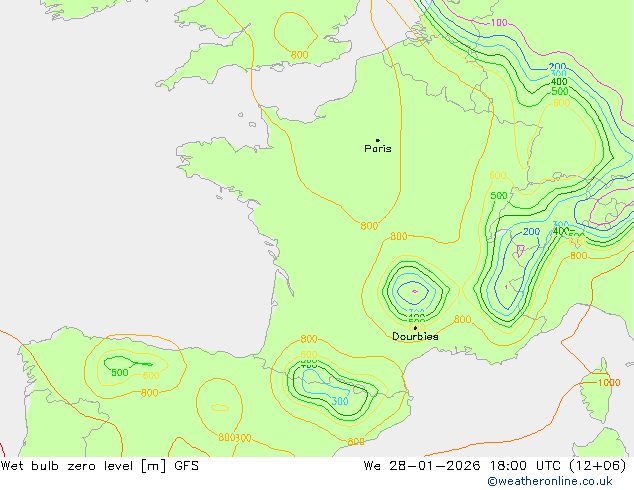The width and height of the screenshot is (634, 490).
Task: Click the Dourbies location marker dot
Action: (x=415, y=327)
